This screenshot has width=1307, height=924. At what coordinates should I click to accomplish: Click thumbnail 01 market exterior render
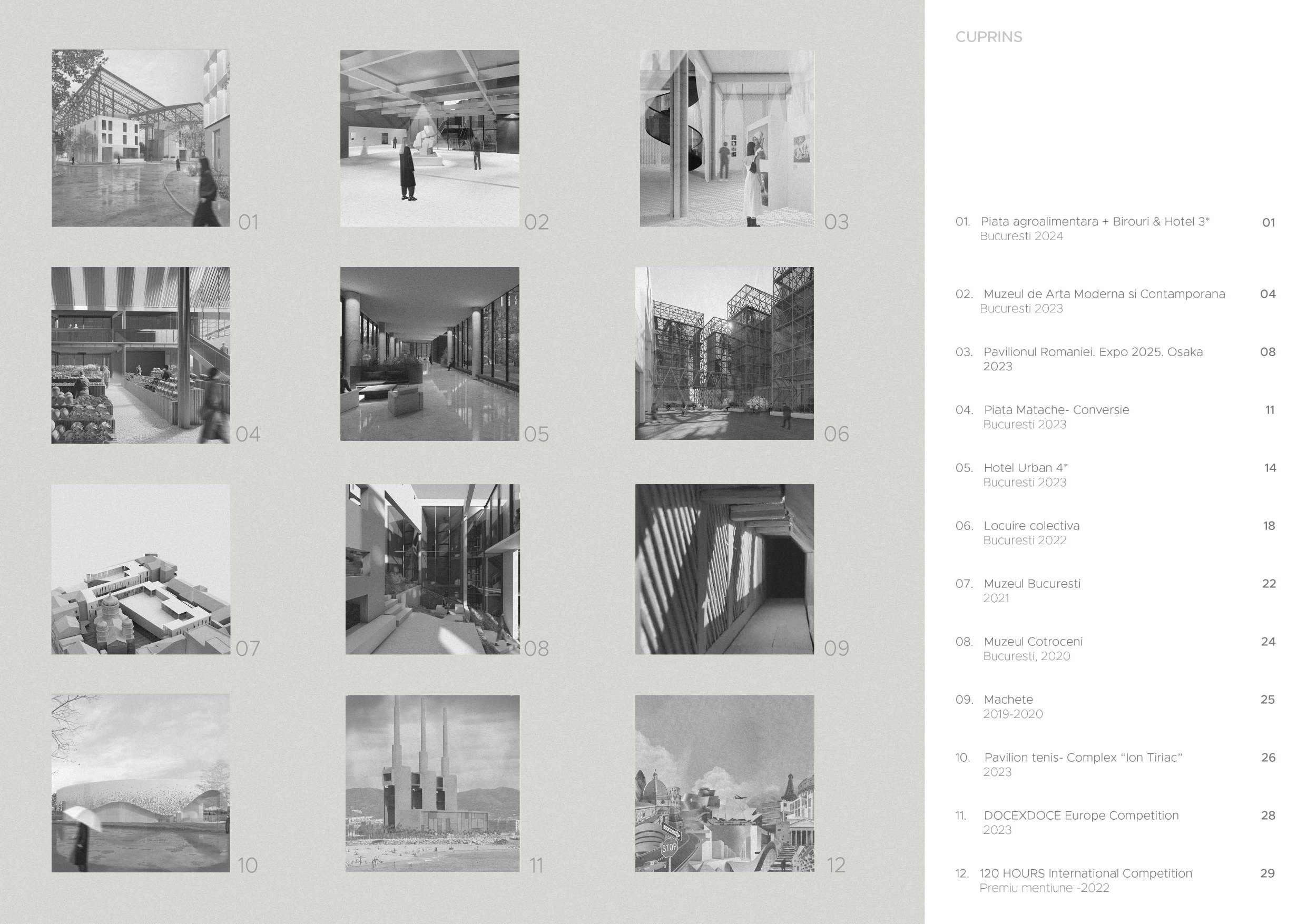coord(141,138)
